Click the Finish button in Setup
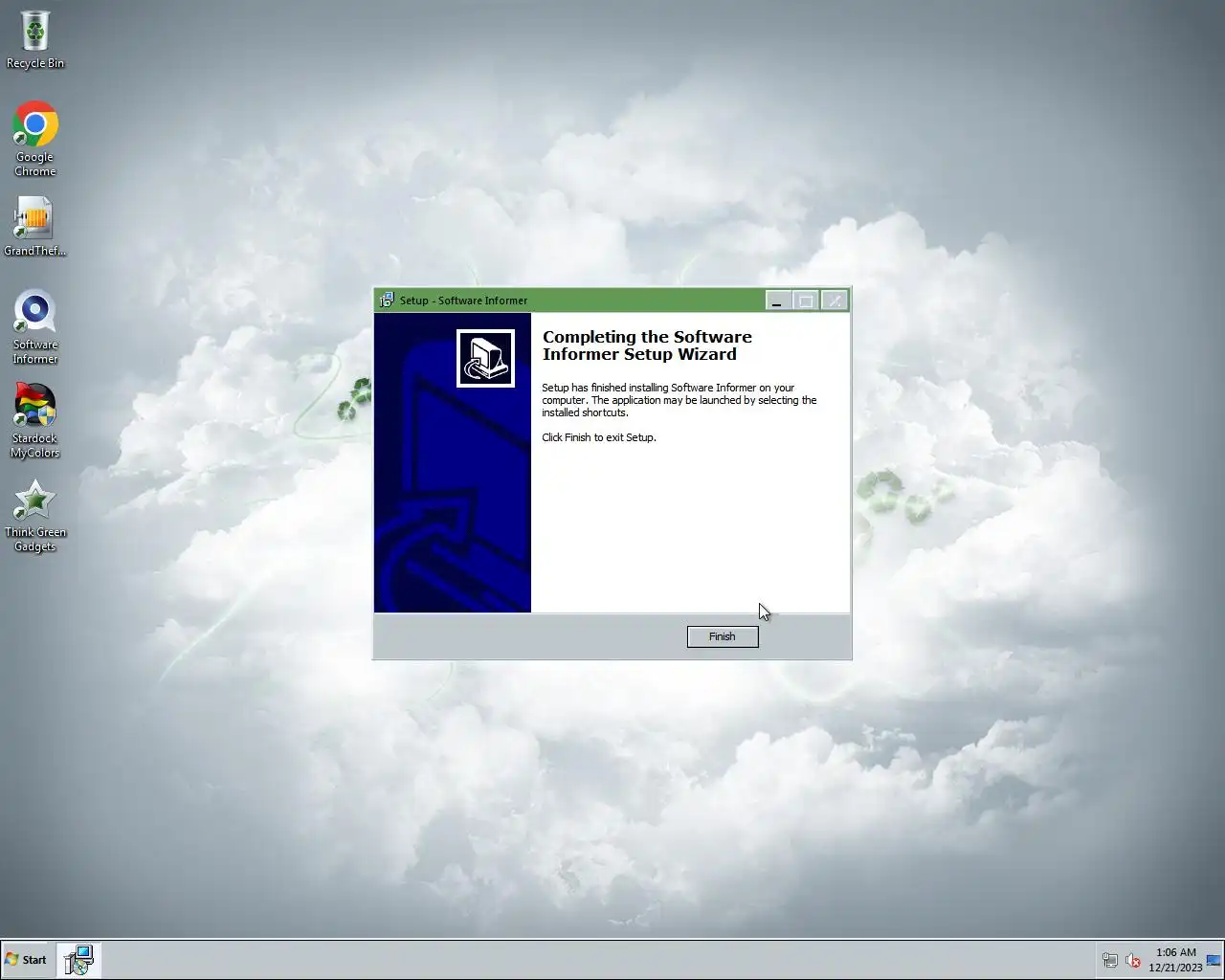Image resolution: width=1225 pixels, height=980 pixels. click(723, 636)
